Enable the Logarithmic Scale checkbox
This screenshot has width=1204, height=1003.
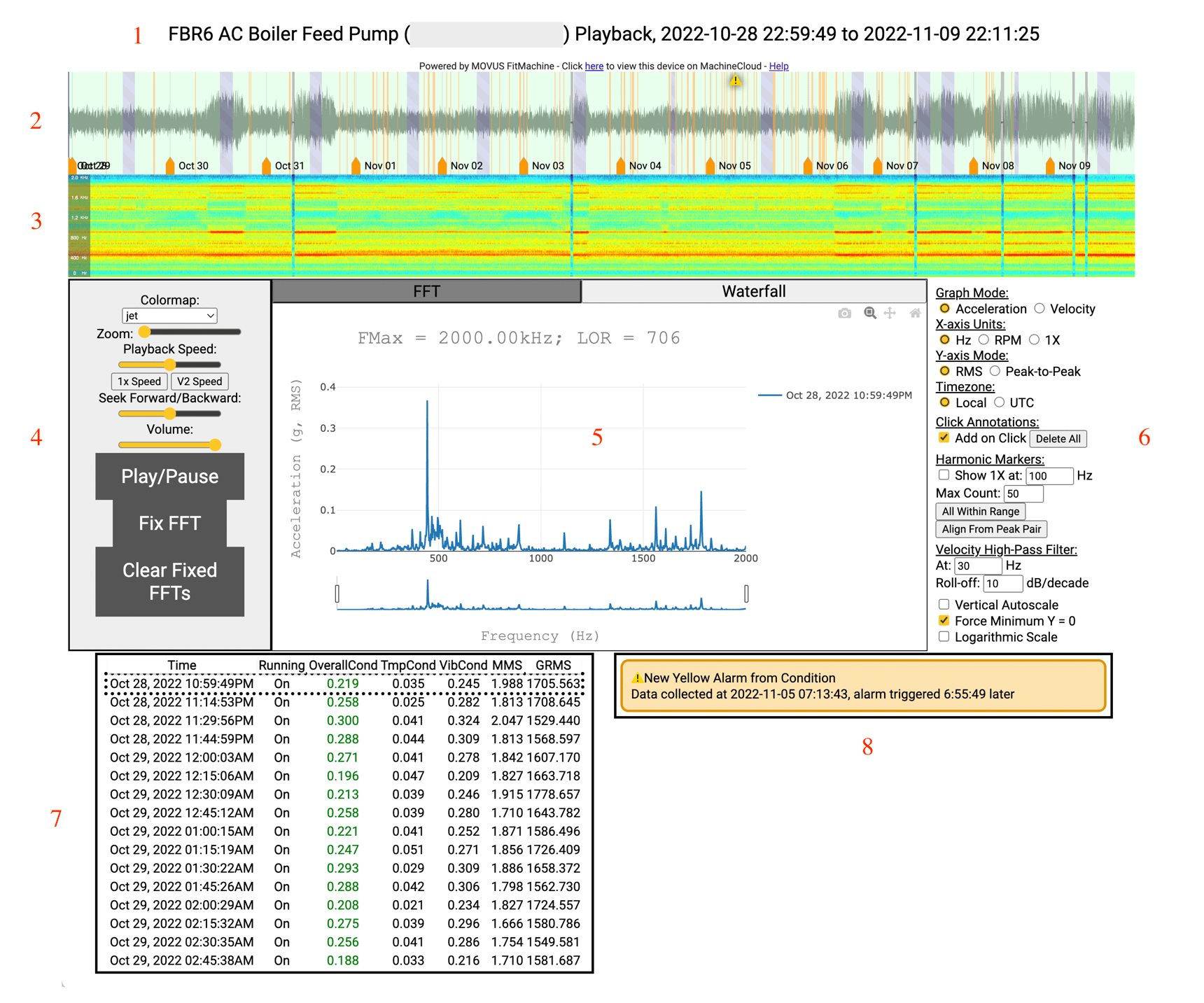pos(944,636)
